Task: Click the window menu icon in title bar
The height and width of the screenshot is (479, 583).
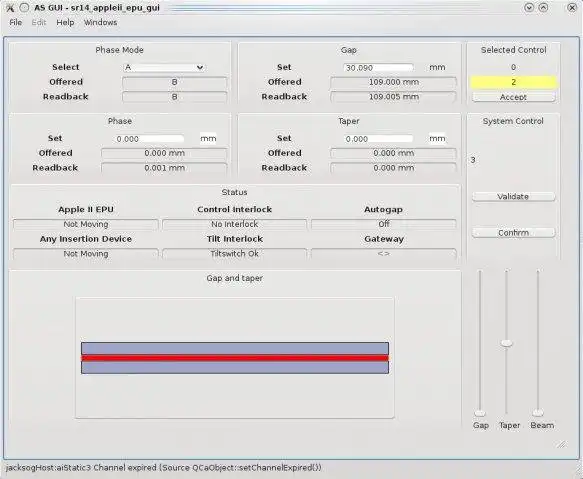Action: pyautogui.click(x=10, y=8)
